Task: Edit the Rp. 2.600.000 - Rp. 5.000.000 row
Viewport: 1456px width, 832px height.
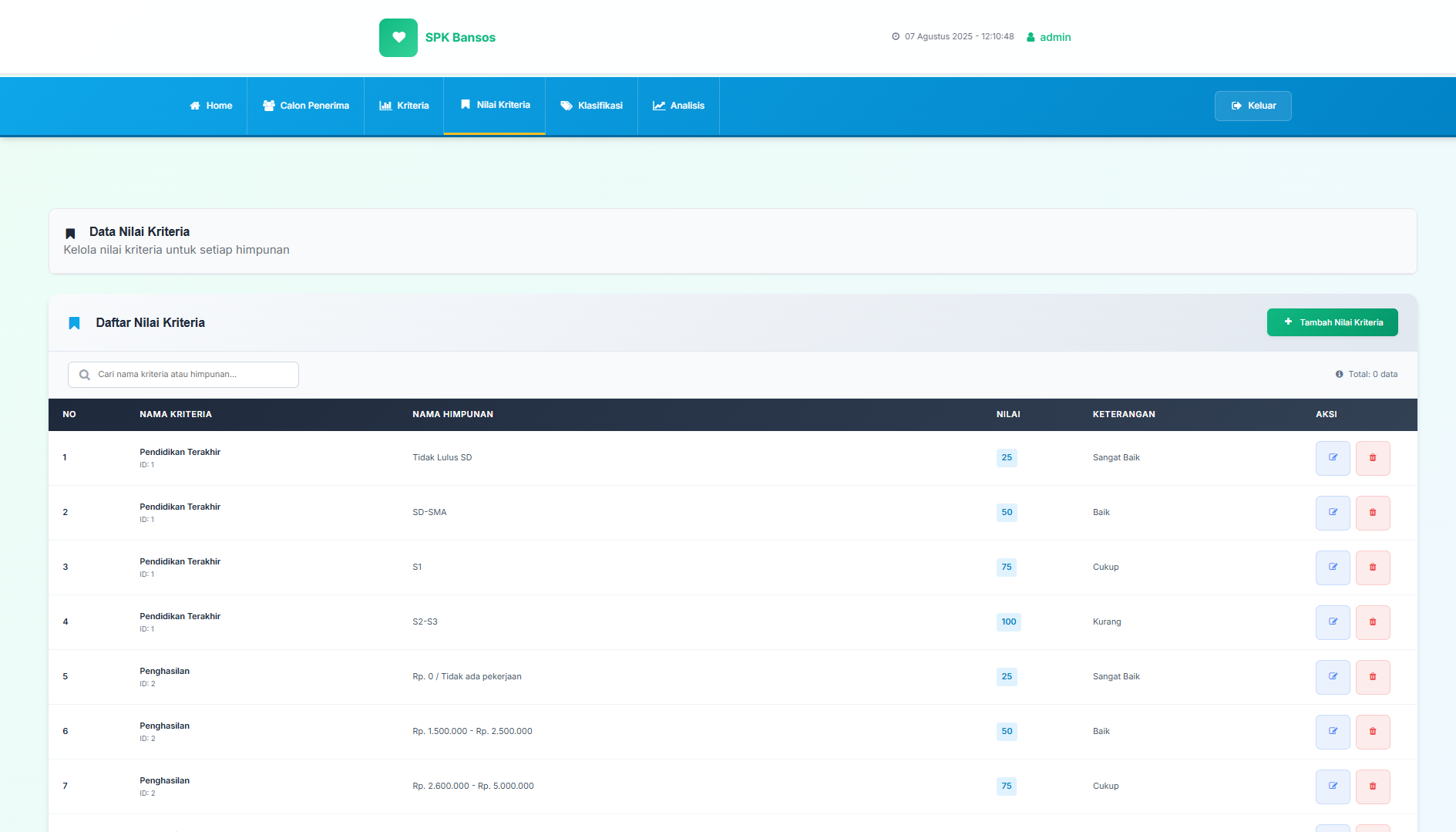Action: (1333, 787)
